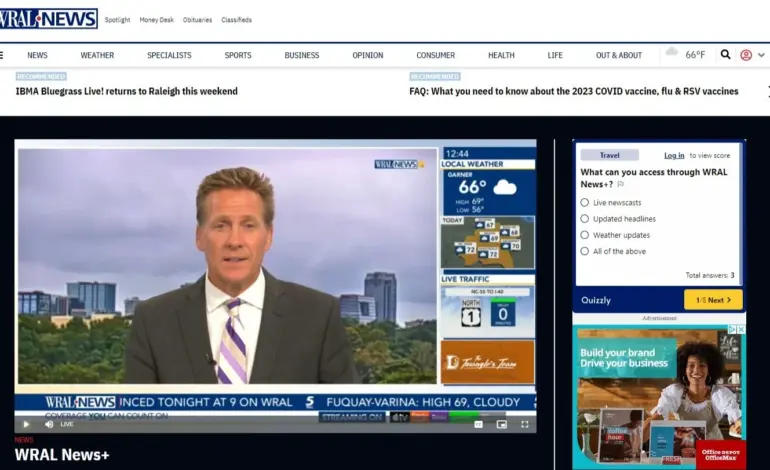770x470 pixels.
Task: Go to Spotlight link
Action: (x=117, y=20)
